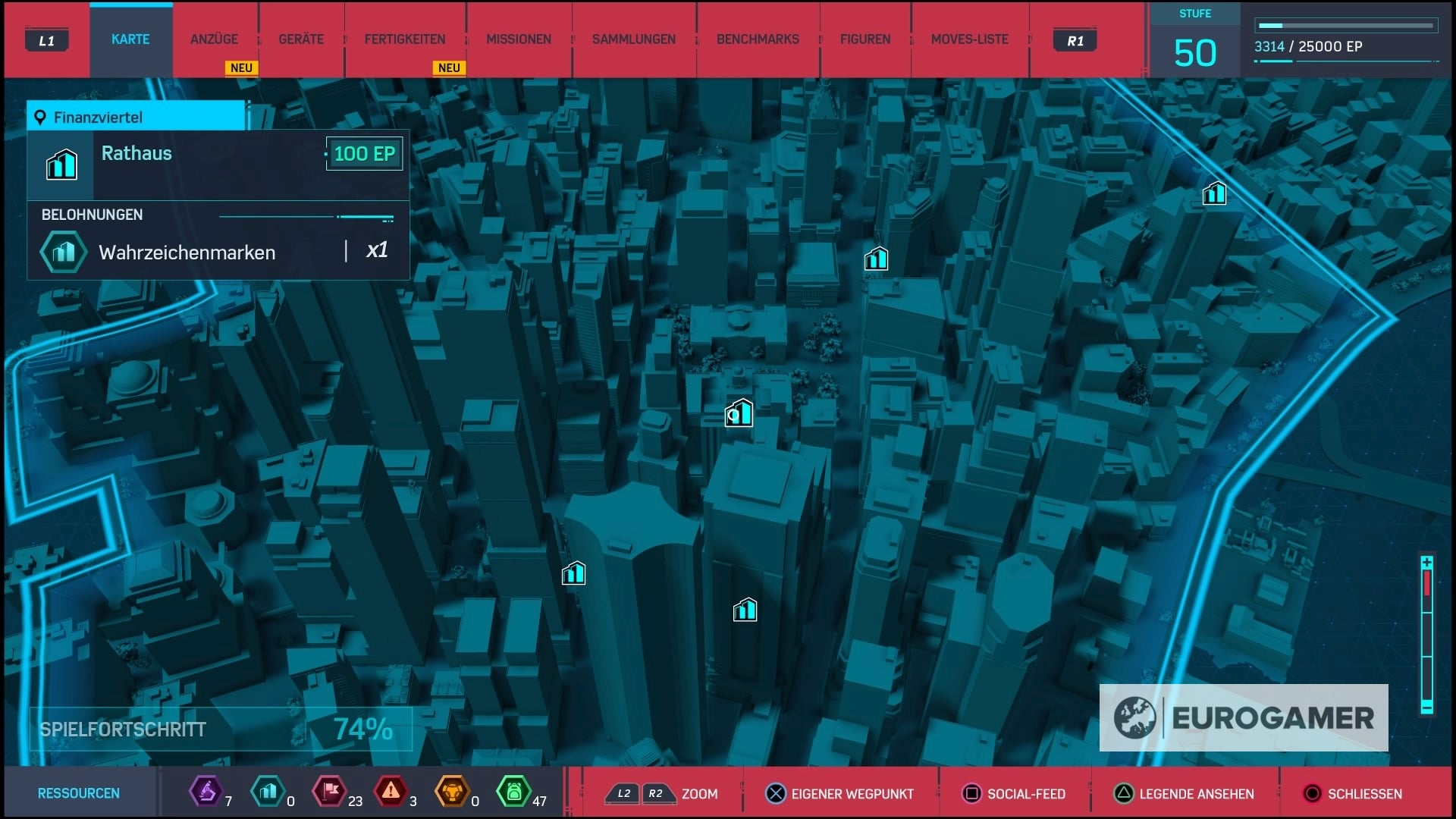
Task: Click the square button icon for Social-Feed
Action: click(x=971, y=794)
